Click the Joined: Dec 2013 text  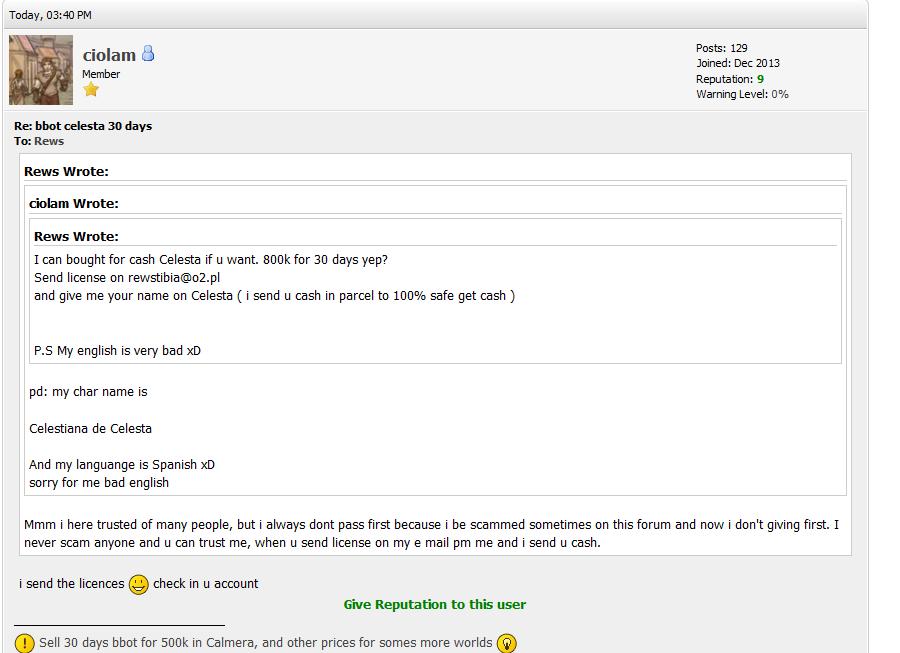(x=738, y=63)
